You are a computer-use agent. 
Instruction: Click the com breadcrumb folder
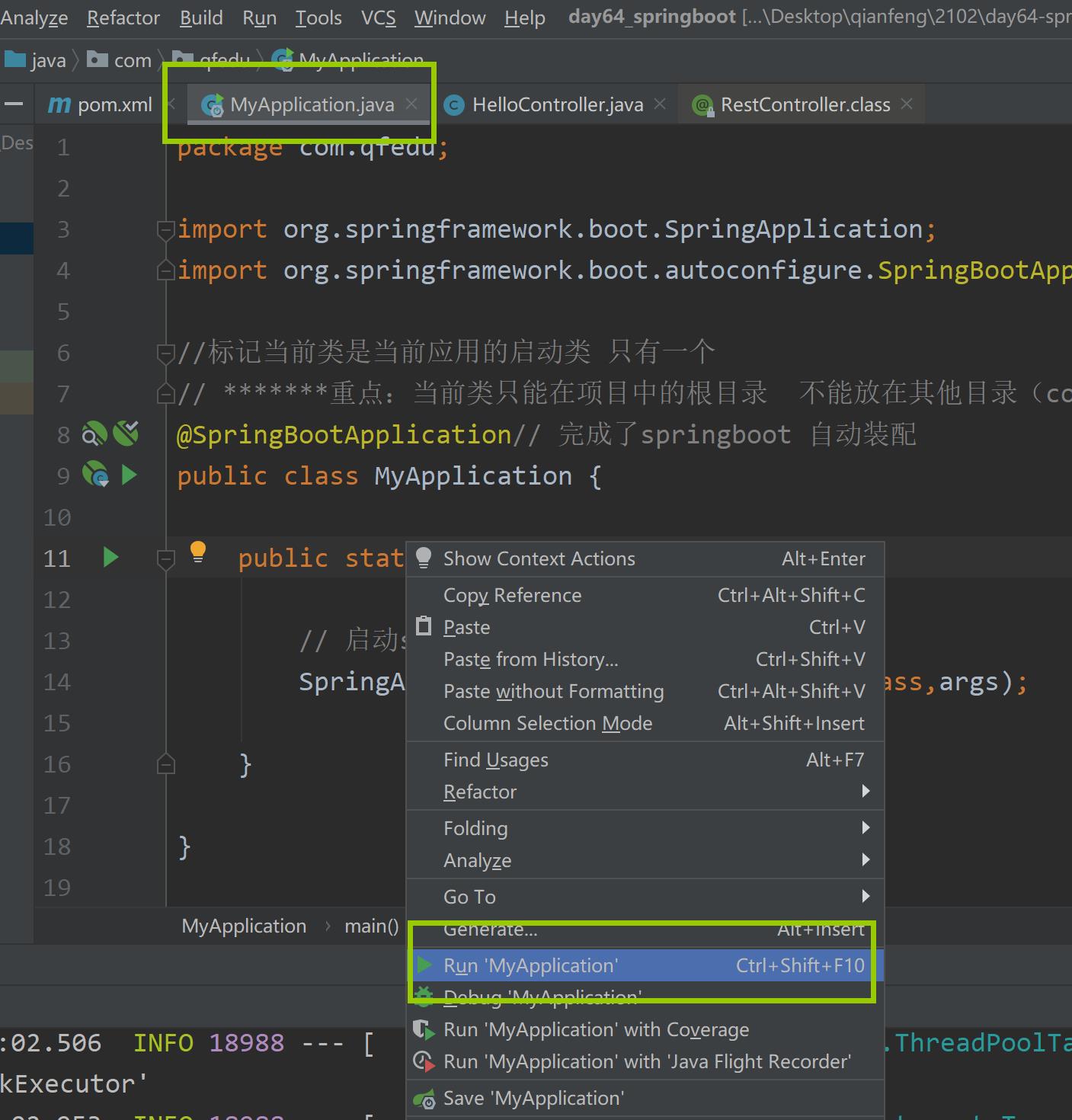[119, 60]
